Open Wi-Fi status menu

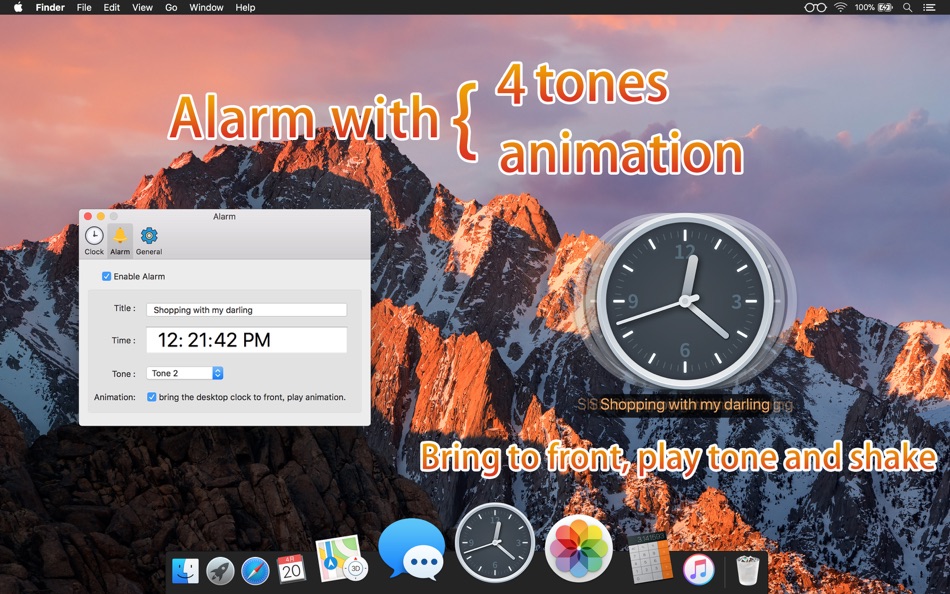(x=840, y=7)
